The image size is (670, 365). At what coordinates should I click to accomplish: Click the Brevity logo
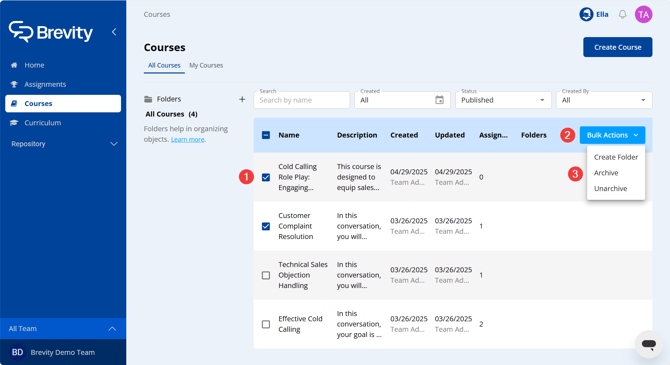tap(50, 32)
